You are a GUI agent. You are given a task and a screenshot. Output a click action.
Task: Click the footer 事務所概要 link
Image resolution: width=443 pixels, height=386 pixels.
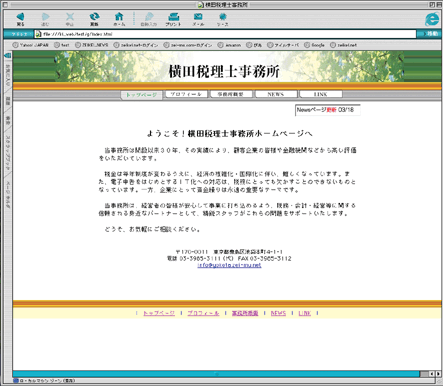[245, 313]
